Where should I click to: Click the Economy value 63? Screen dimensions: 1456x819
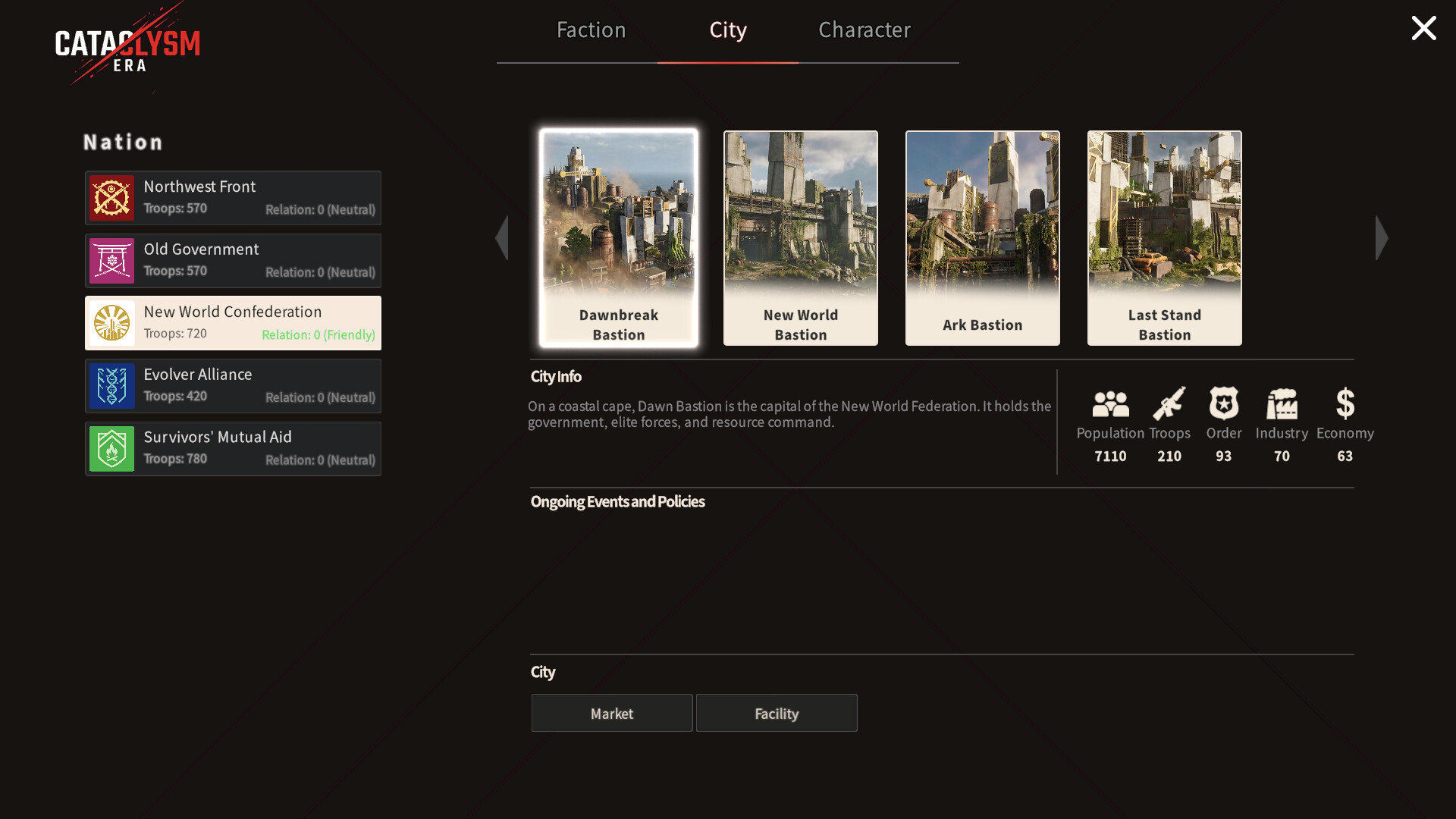[x=1345, y=457]
